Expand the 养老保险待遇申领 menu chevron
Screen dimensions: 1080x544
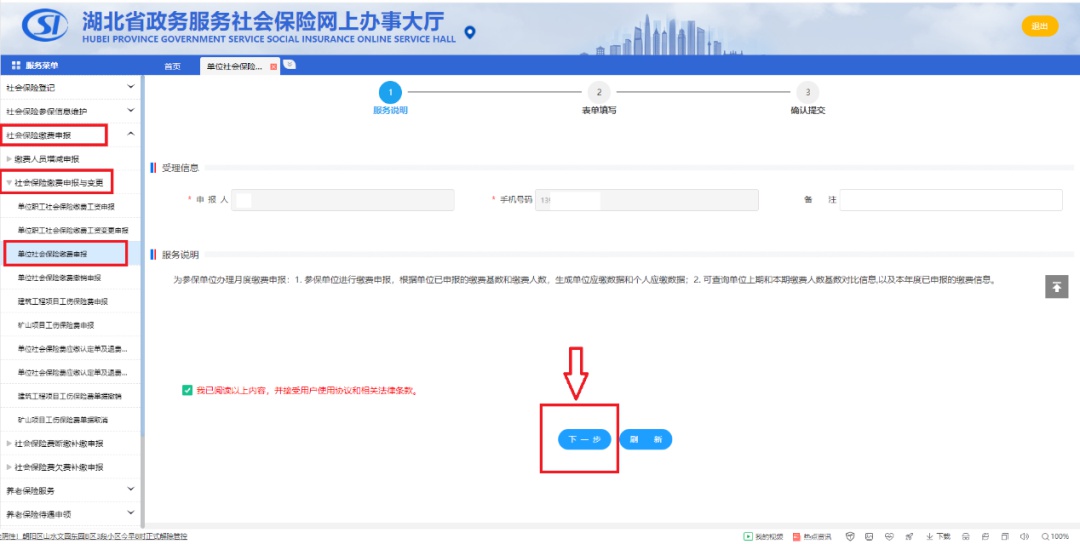pos(131,513)
